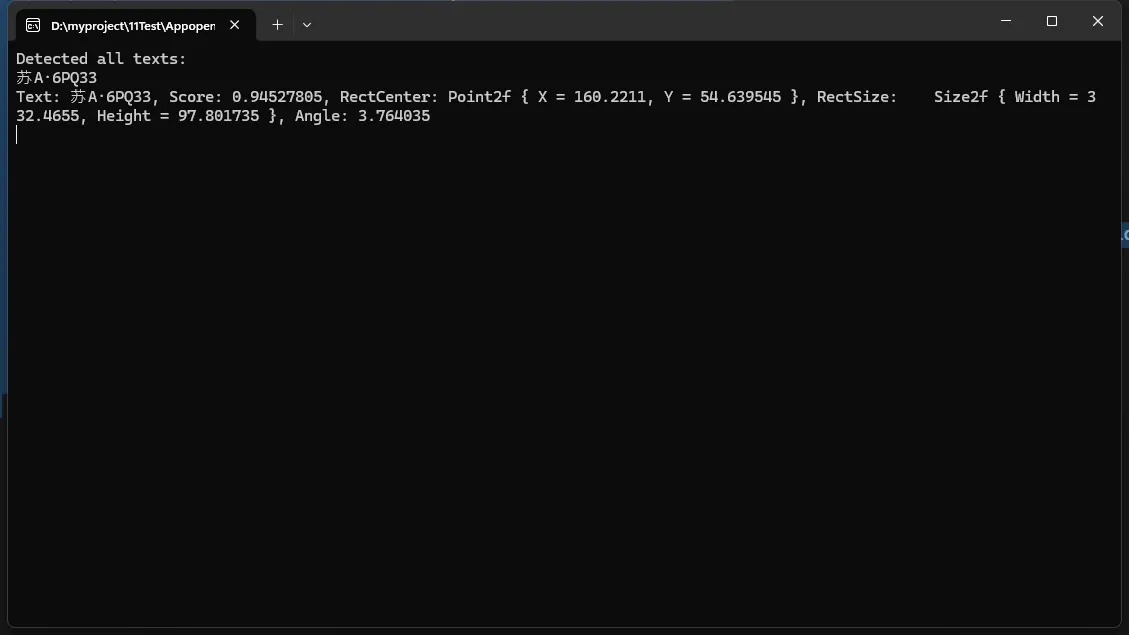Open a new tab with plus button

pyautogui.click(x=277, y=24)
